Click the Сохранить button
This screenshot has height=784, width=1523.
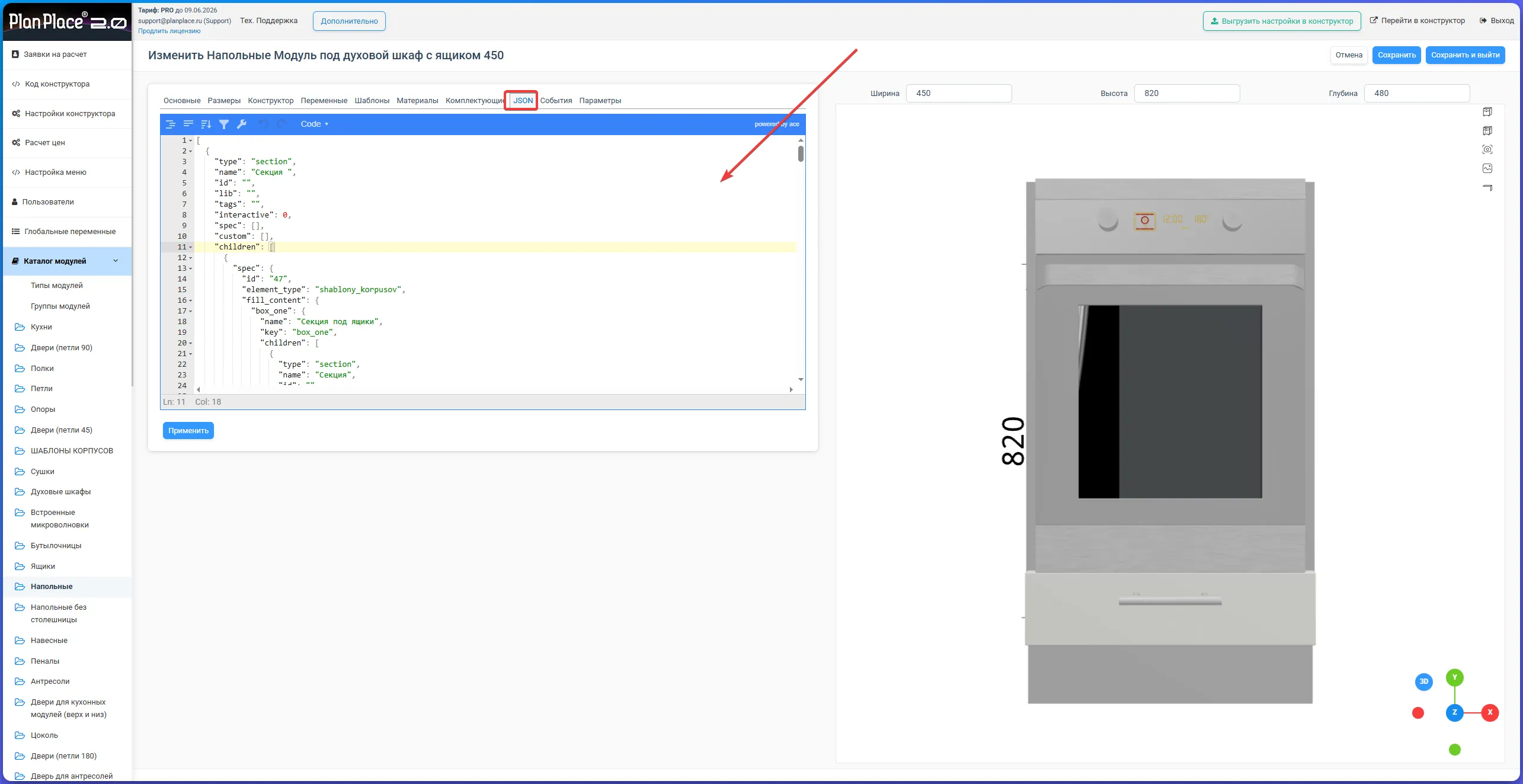tap(1396, 55)
